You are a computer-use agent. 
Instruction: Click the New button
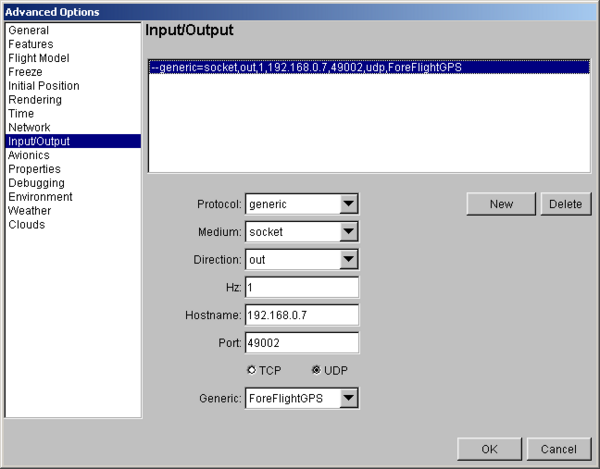click(x=501, y=204)
